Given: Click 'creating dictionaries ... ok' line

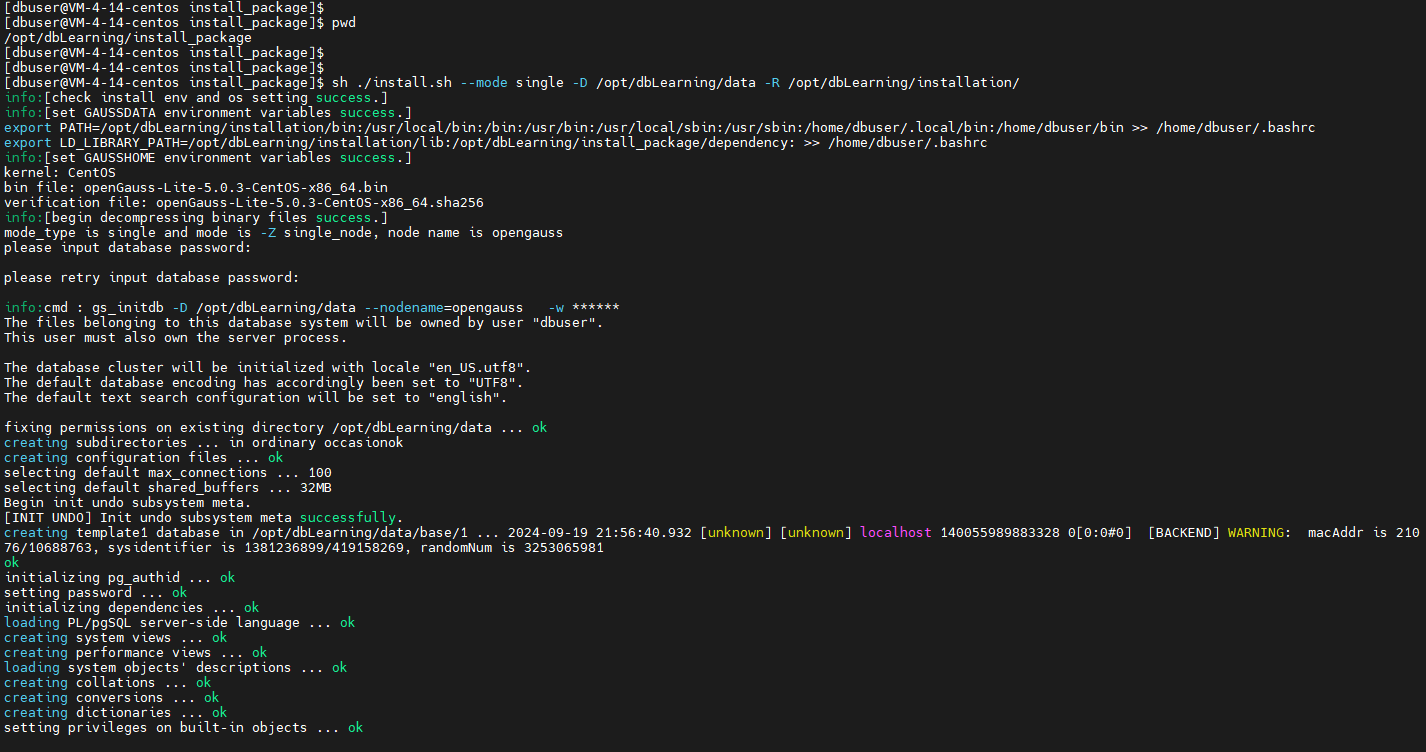Looking at the screenshot, I should coord(116,712).
